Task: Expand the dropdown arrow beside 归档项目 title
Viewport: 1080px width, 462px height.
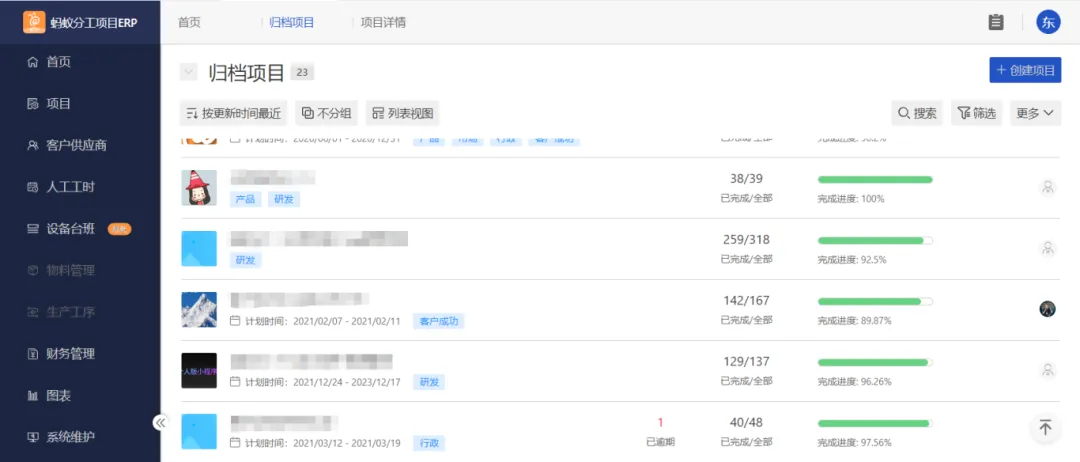Action: (x=189, y=72)
